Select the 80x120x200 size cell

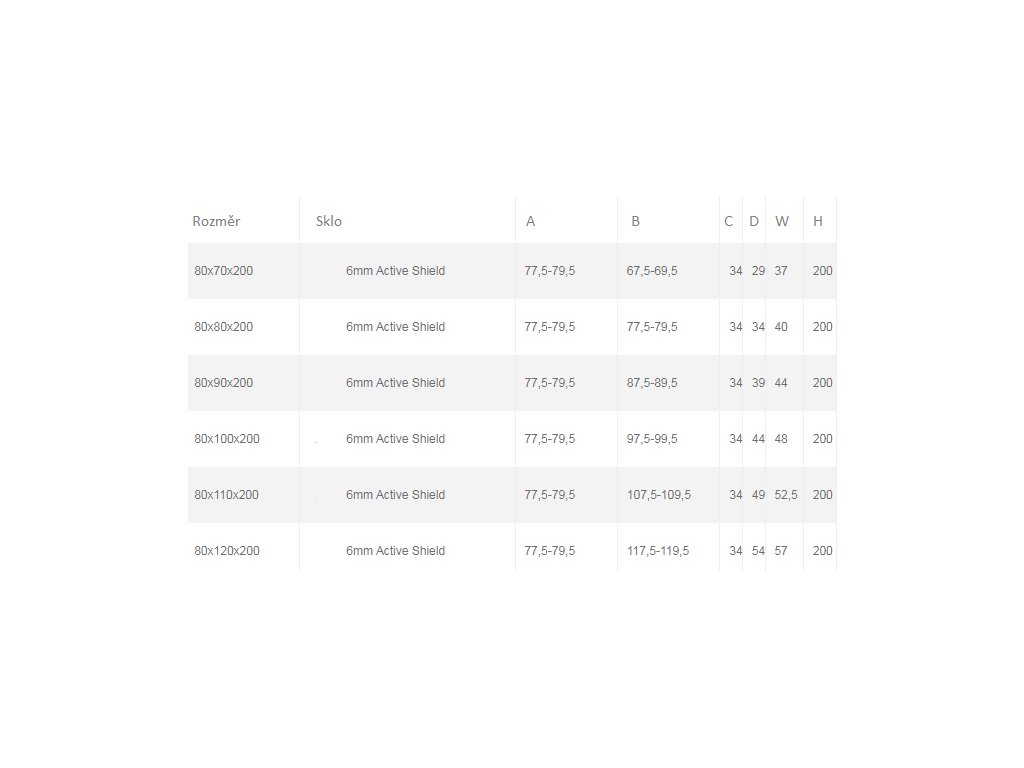click(227, 551)
